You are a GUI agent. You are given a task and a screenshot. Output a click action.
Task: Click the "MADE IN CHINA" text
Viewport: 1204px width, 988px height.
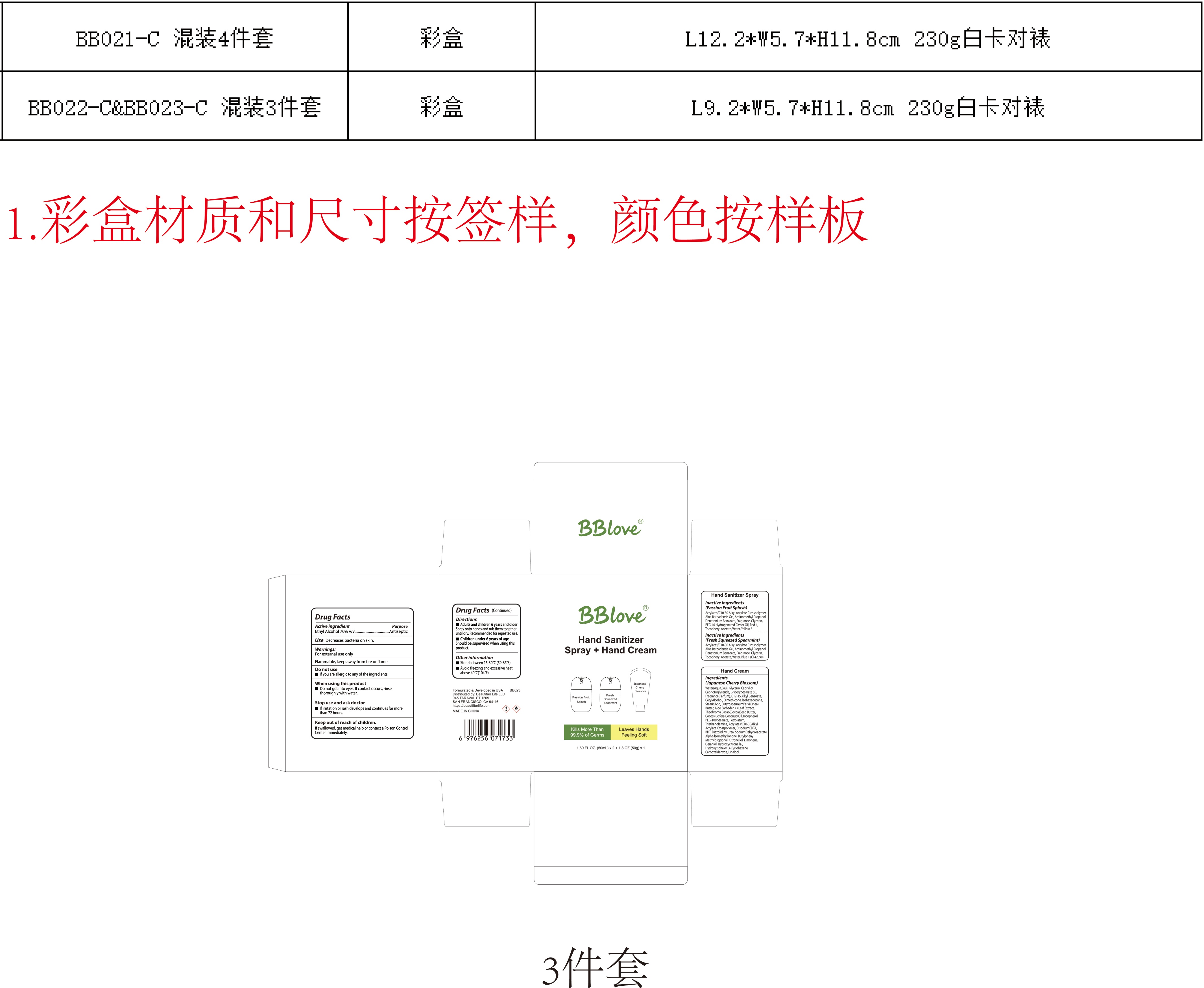tap(466, 711)
